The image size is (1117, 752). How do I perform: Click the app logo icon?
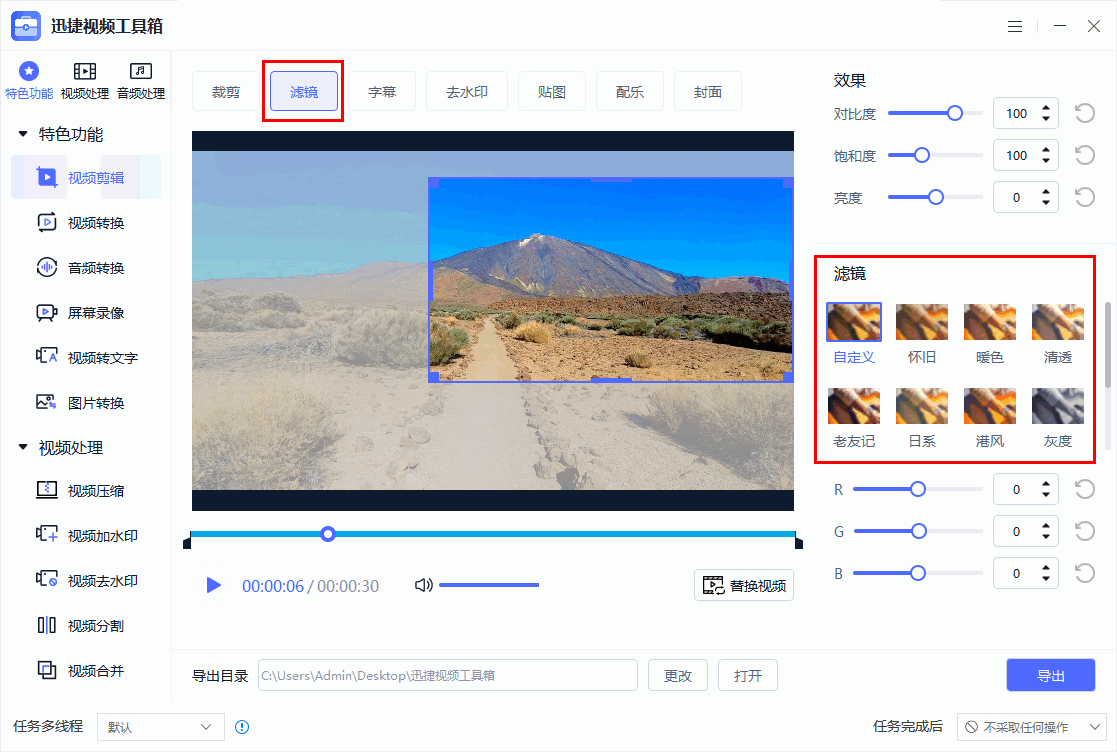26,26
